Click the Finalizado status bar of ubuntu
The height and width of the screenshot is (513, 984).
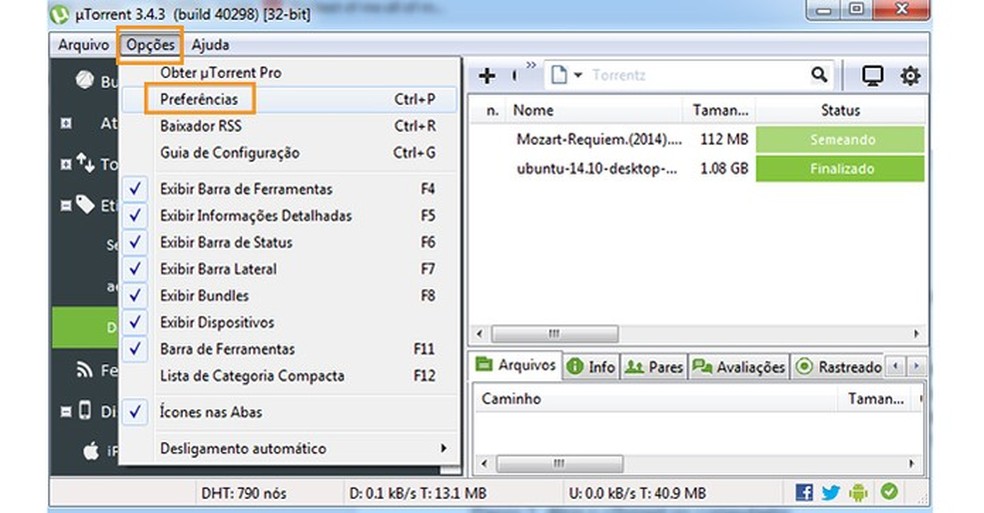pos(840,169)
